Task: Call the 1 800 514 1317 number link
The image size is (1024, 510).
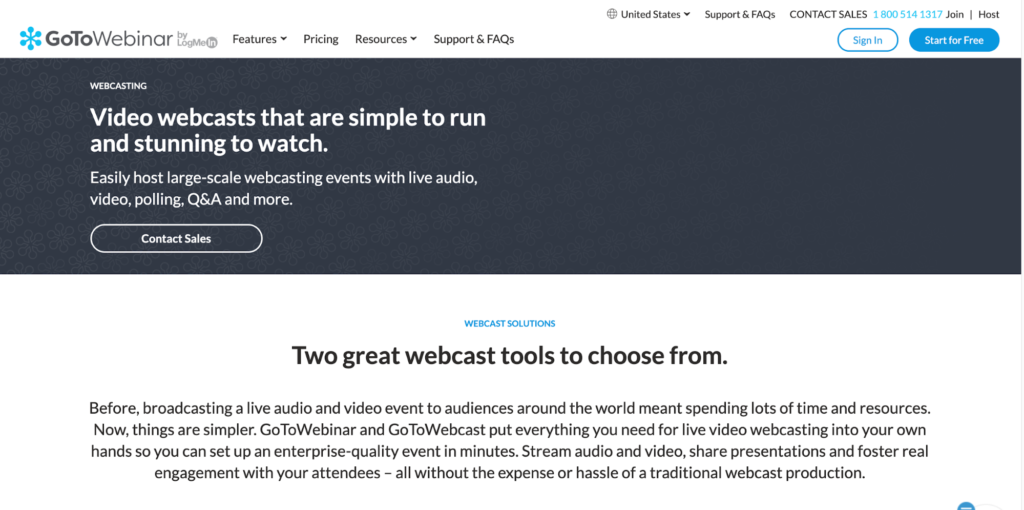Action: coord(907,14)
